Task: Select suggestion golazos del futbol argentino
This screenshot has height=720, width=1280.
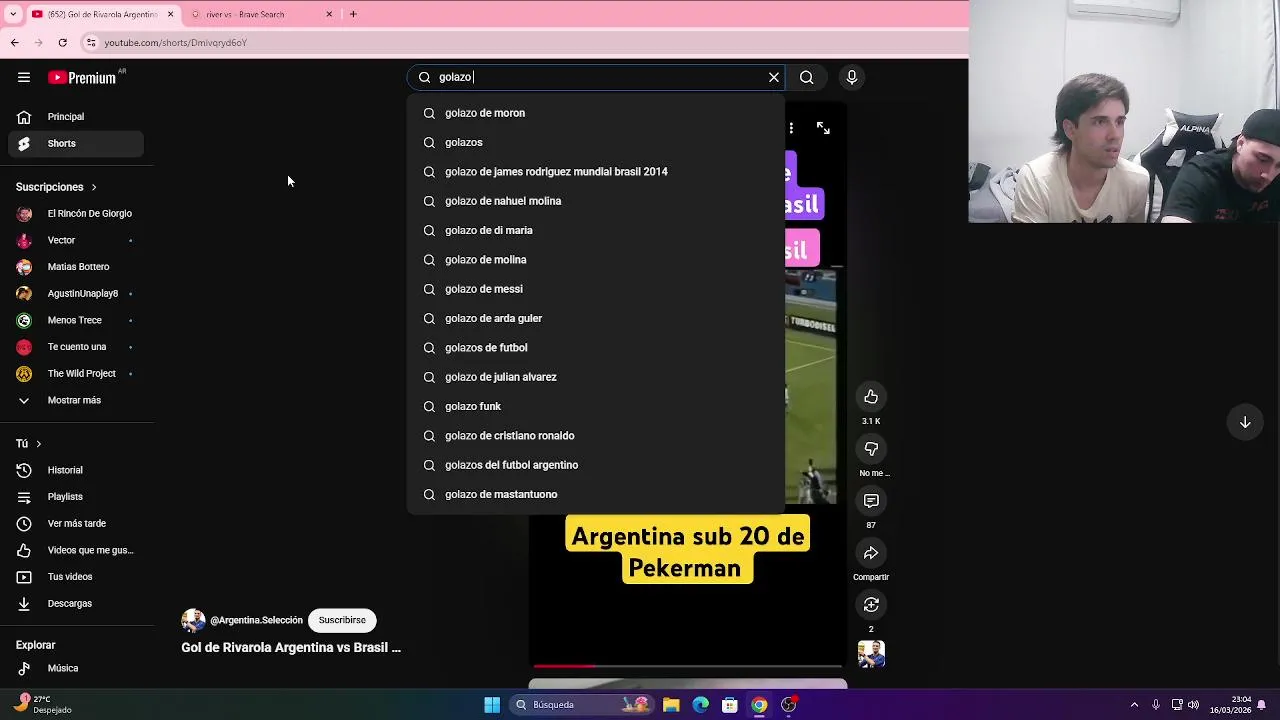Action: pyautogui.click(x=595, y=465)
